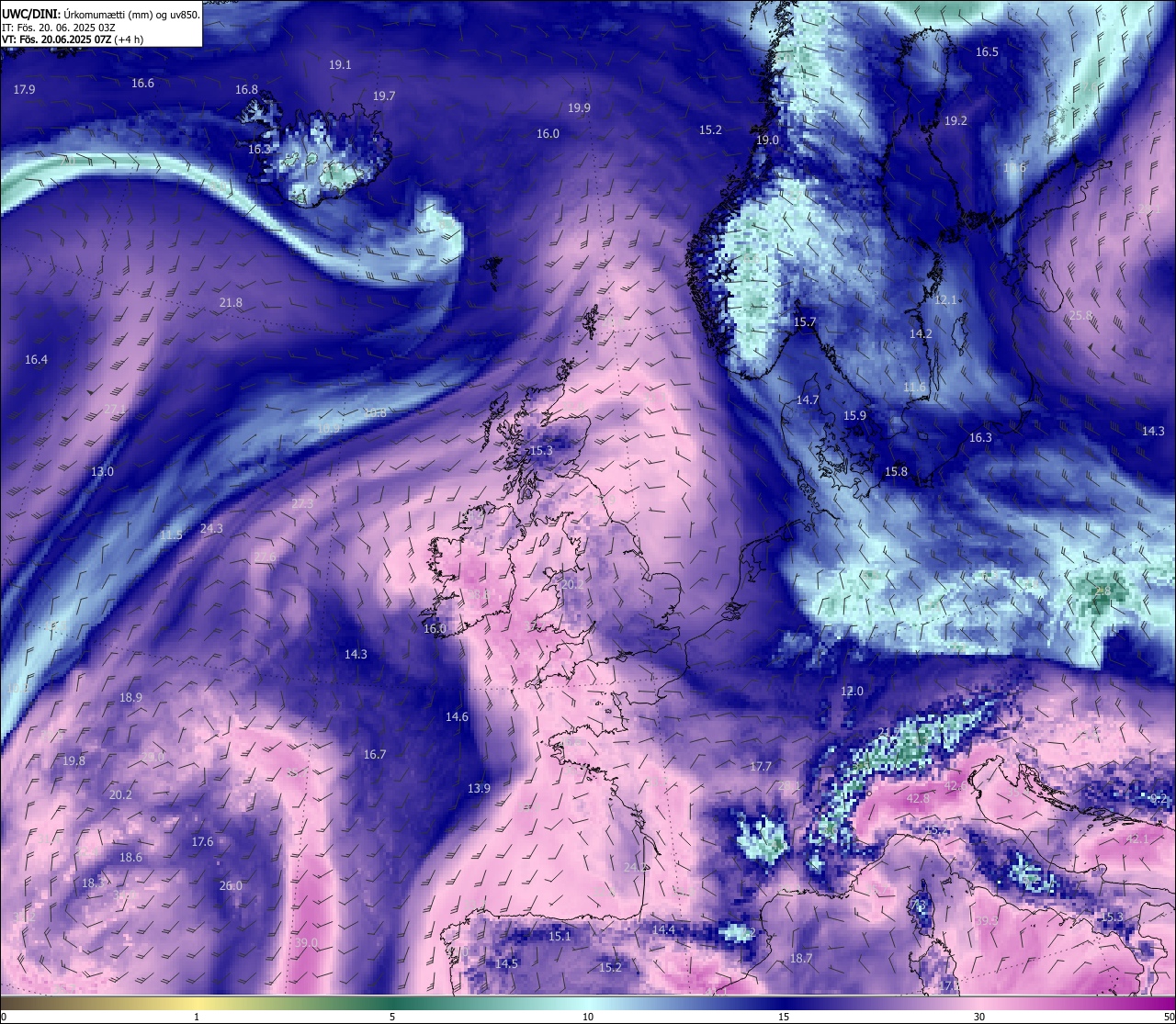Click the 19.0 value off Norway coast
The width and height of the screenshot is (1176, 1024).
767,140
